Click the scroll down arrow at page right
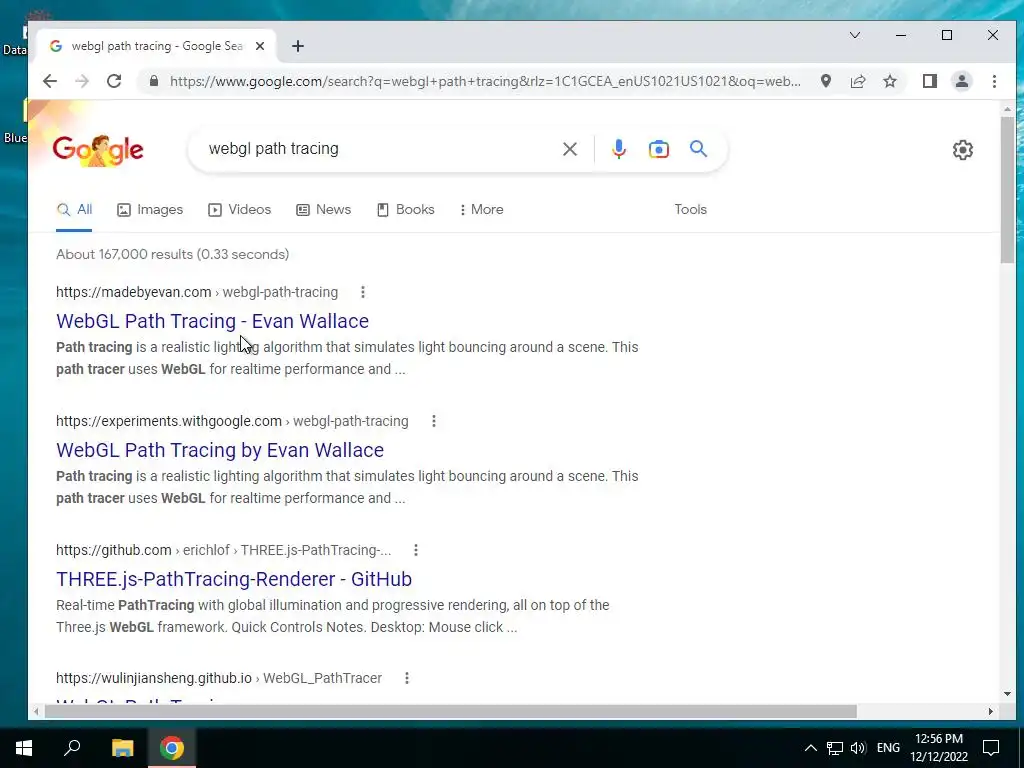1024x768 pixels. coord(1007,694)
